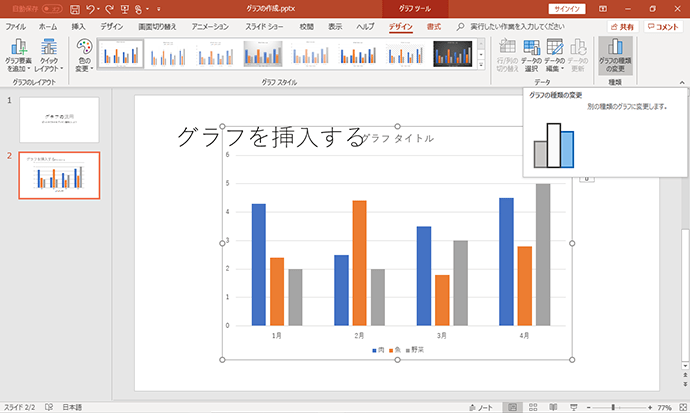This screenshot has width=690, height=413.
Task: Click the save icon in the title bar
Action: 75,9
